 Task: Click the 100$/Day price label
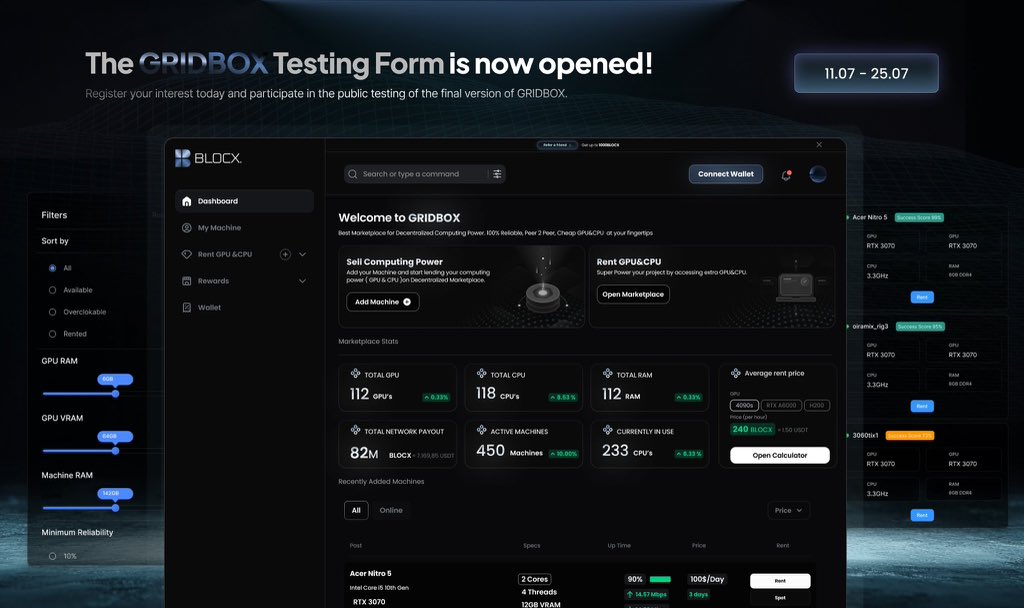coord(707,579)
